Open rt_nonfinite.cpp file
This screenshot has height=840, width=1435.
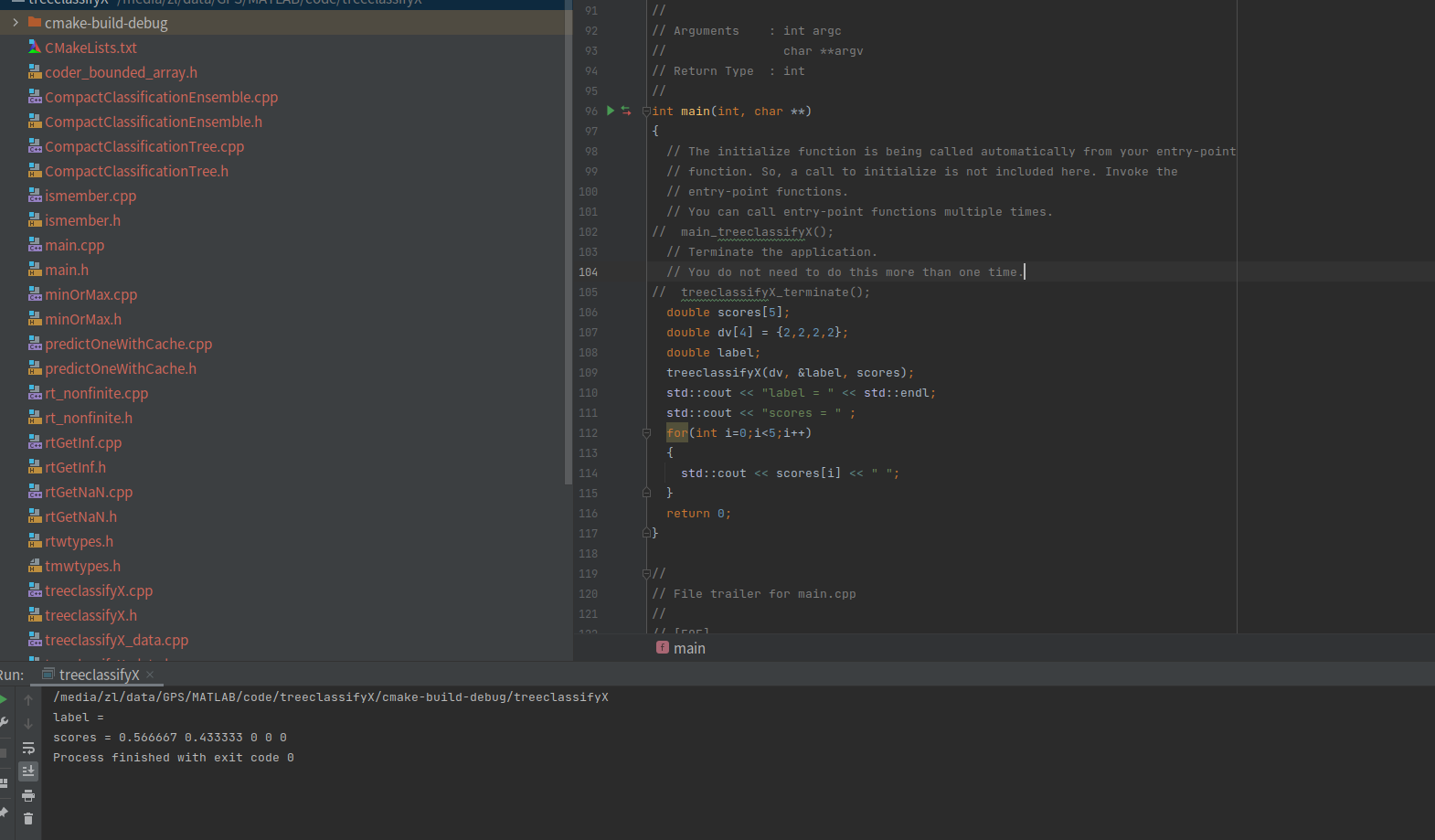96,393
